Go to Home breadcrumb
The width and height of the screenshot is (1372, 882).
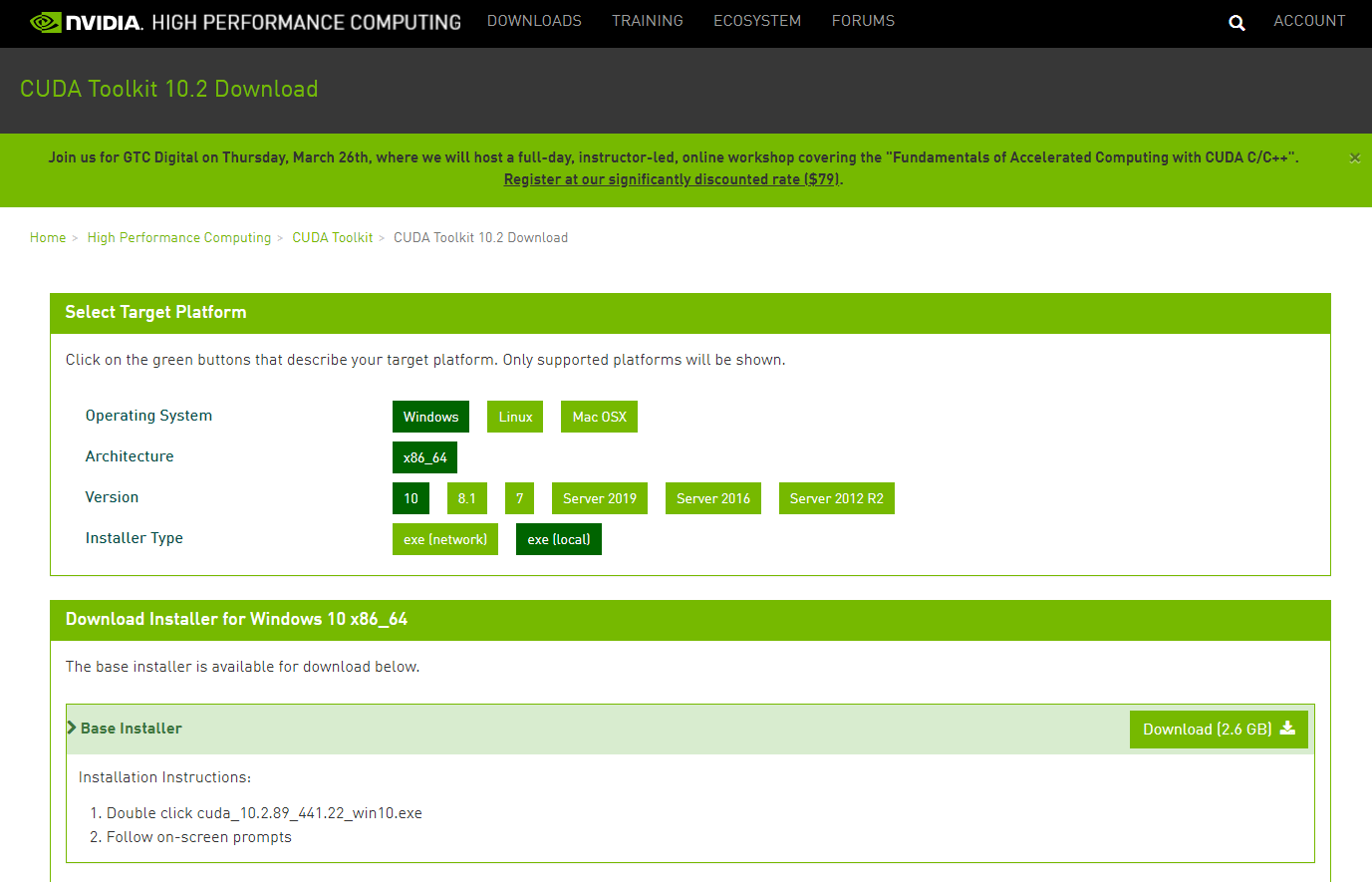point(48,237)
